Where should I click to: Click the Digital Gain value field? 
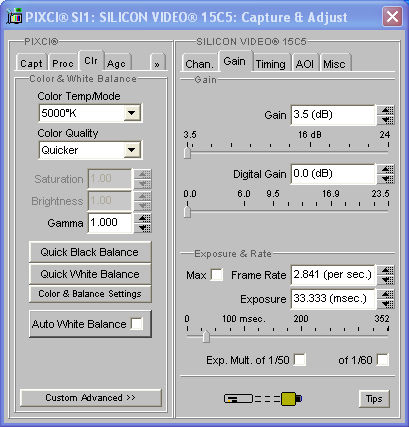333,174
